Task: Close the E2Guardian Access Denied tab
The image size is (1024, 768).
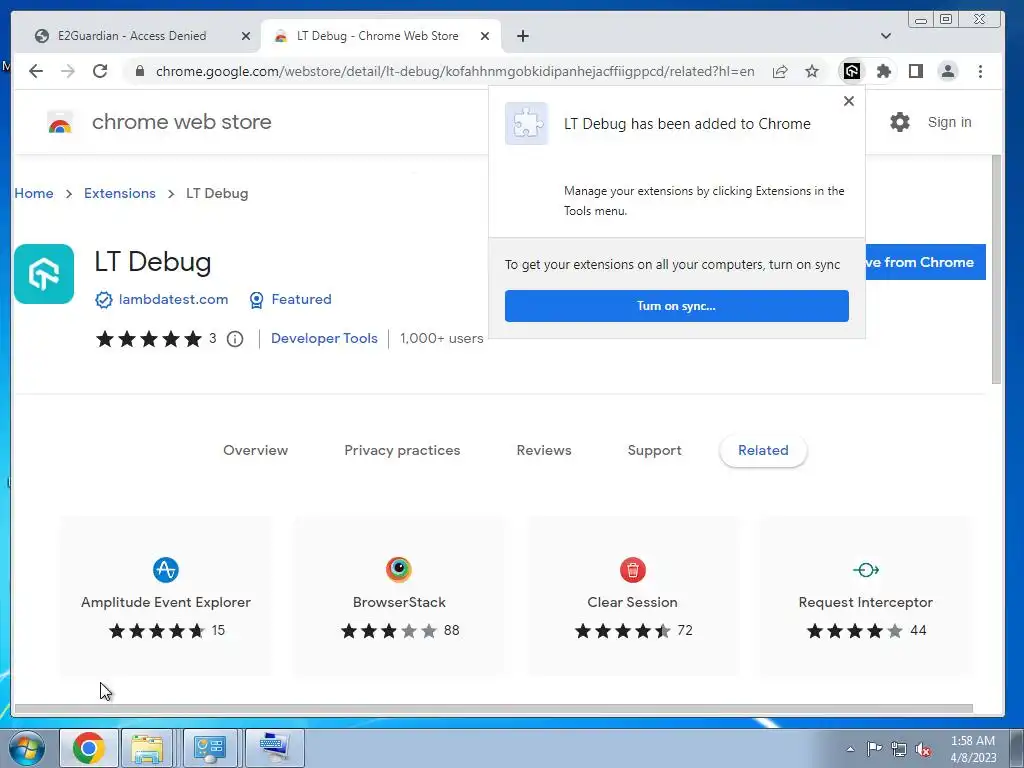Action: [246, 36]
